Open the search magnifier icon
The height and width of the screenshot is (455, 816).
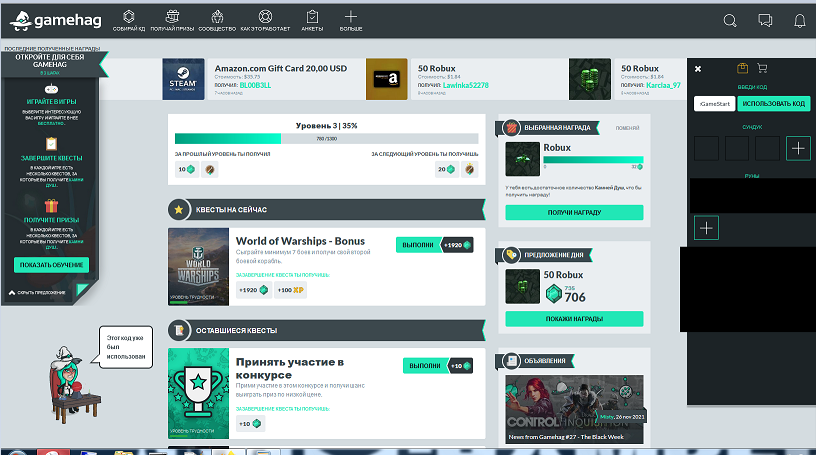pyautogui.click(x=730, y=20)
